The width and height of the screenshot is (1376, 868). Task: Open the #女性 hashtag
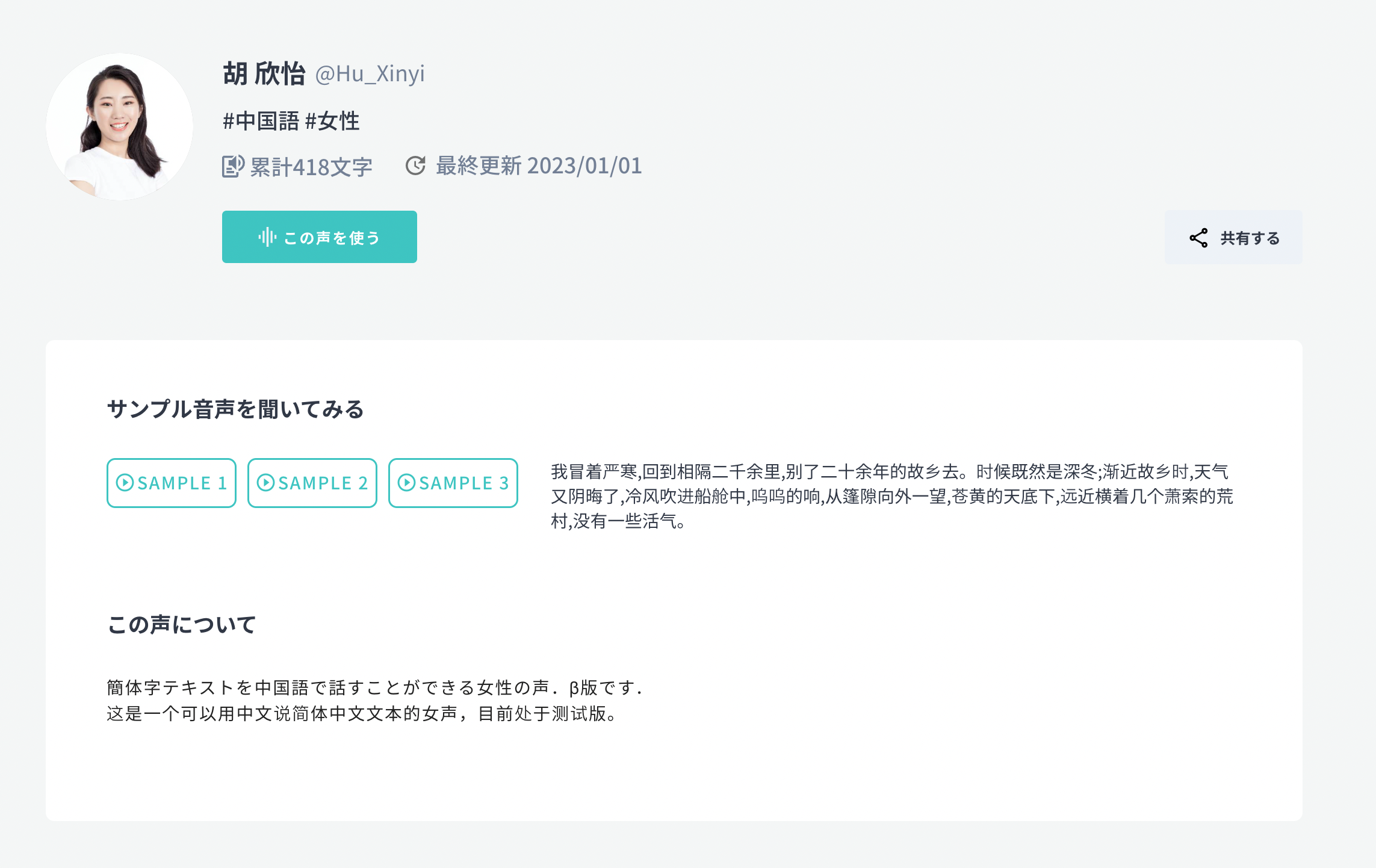[332, 120]
